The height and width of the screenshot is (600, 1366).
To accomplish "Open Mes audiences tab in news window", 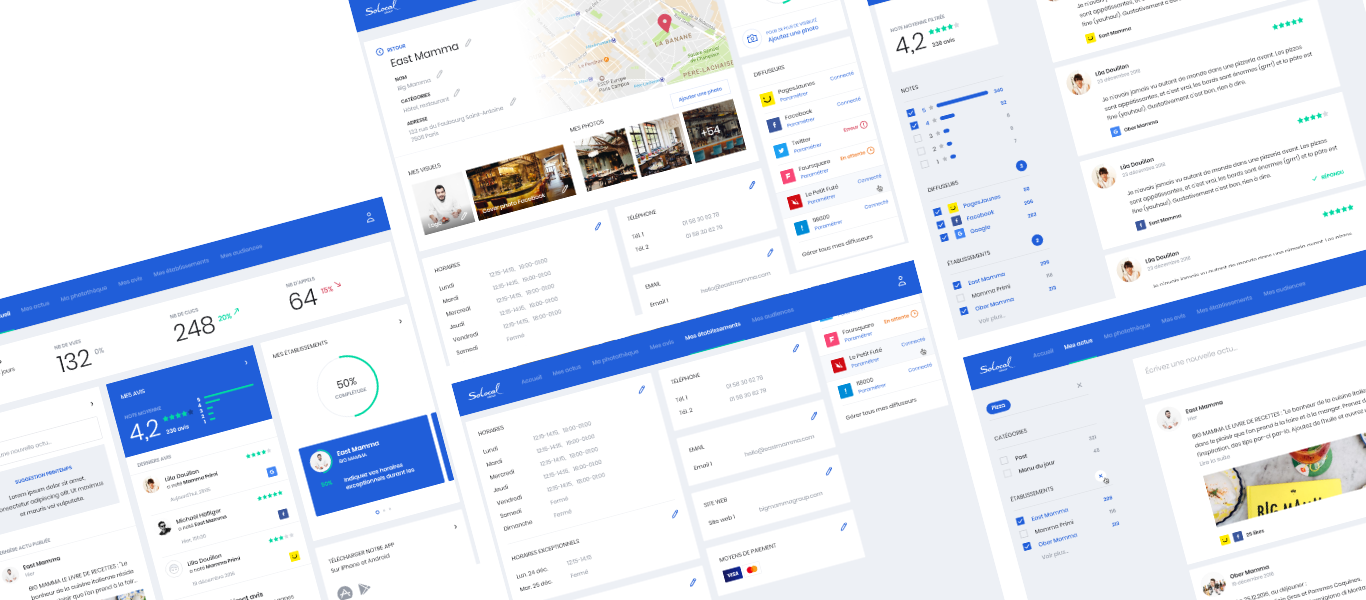I will tap(1284, 291).
